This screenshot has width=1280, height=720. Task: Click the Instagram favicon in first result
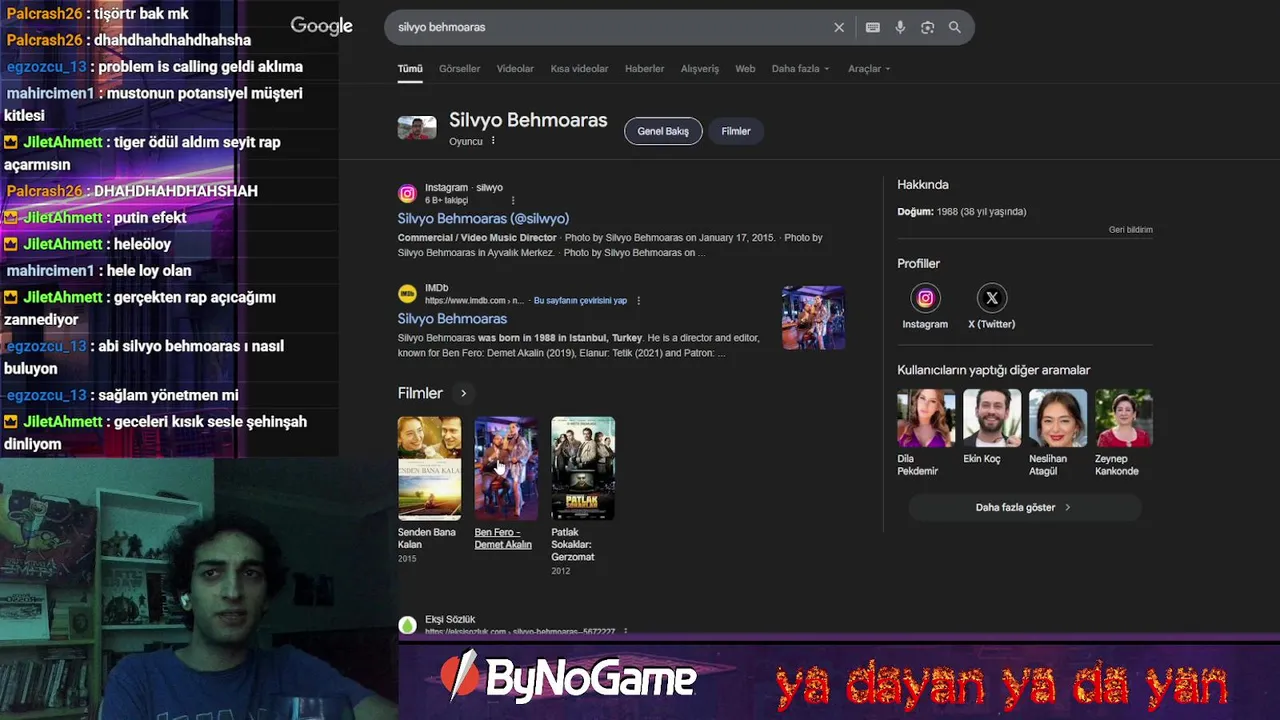tap(407, 194)
